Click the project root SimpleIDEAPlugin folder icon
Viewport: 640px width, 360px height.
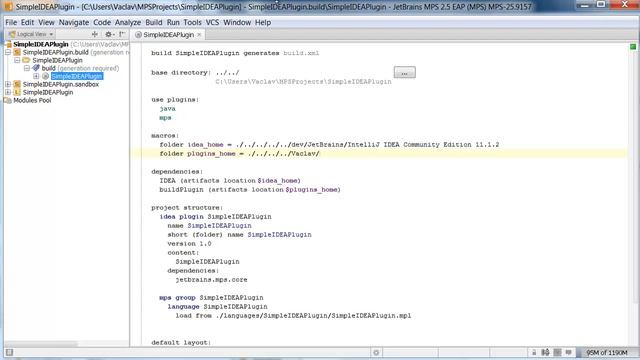(9, 44)
